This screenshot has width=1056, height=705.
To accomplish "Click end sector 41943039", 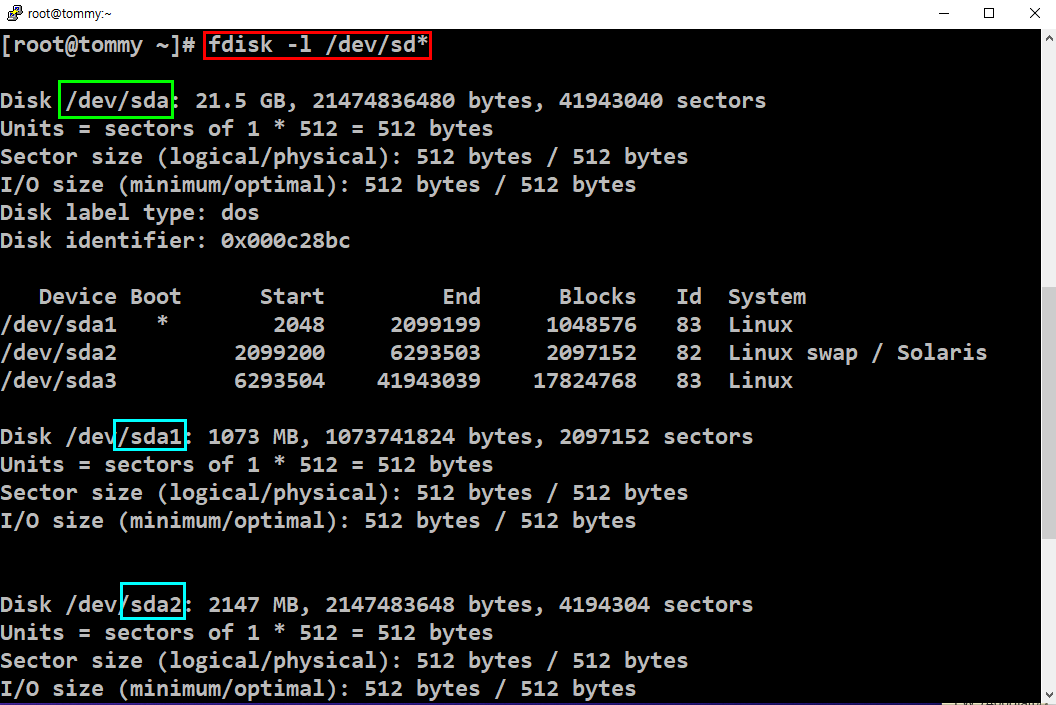I will tap(429, 380).
